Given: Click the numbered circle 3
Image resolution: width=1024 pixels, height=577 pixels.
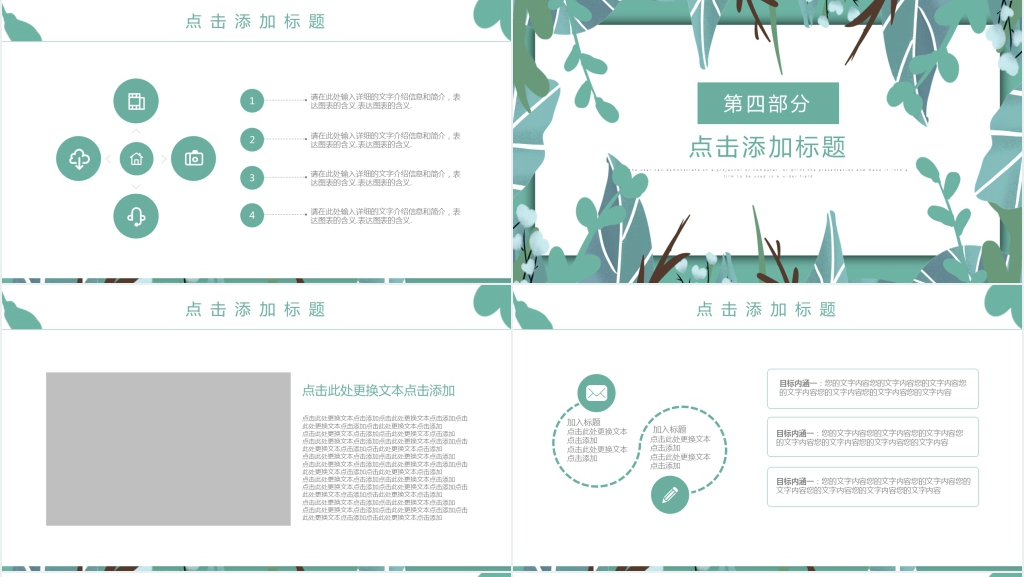Looking at the screenshot, I should tap(252, 177).
